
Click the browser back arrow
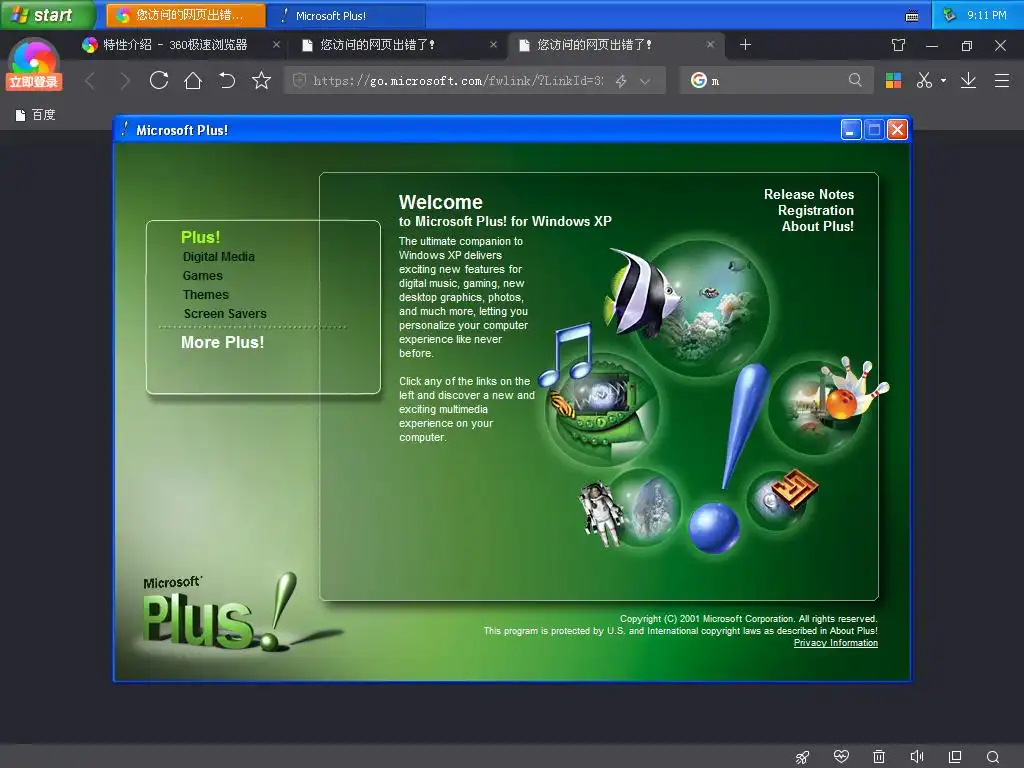(90, 81)
